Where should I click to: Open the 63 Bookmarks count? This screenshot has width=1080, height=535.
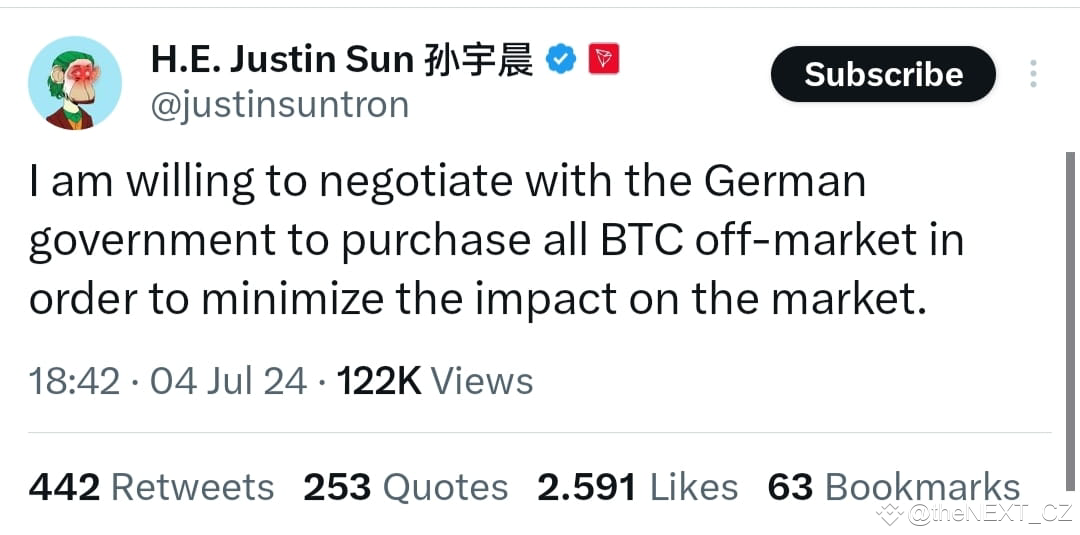click(x=893, y=487)
